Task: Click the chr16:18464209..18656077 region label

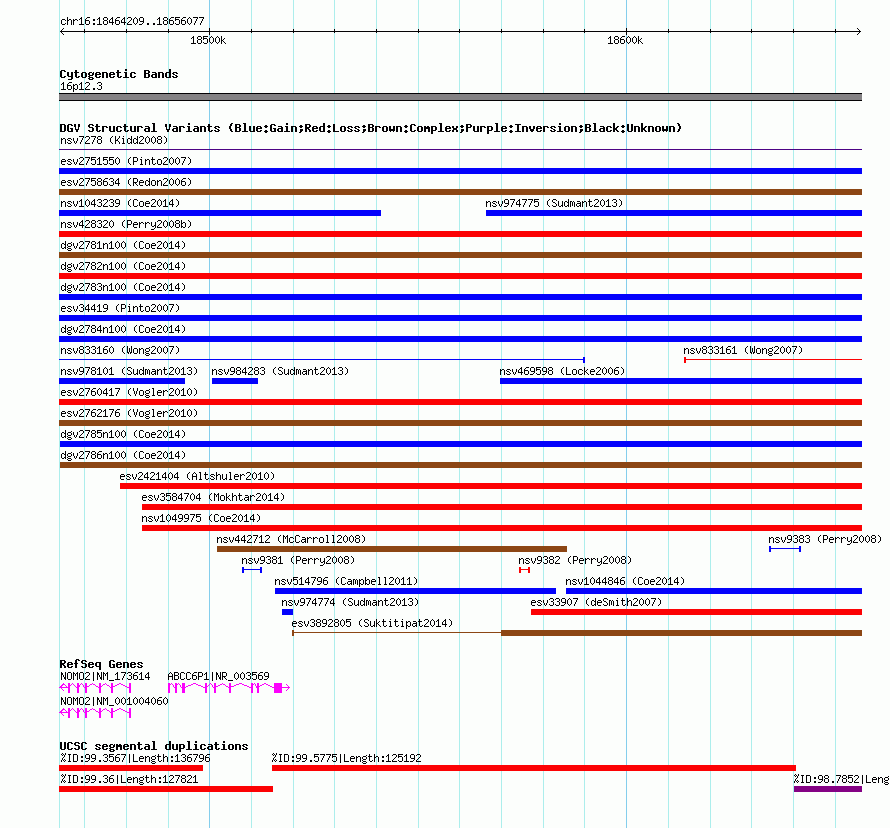Action: tap(132, 21)
